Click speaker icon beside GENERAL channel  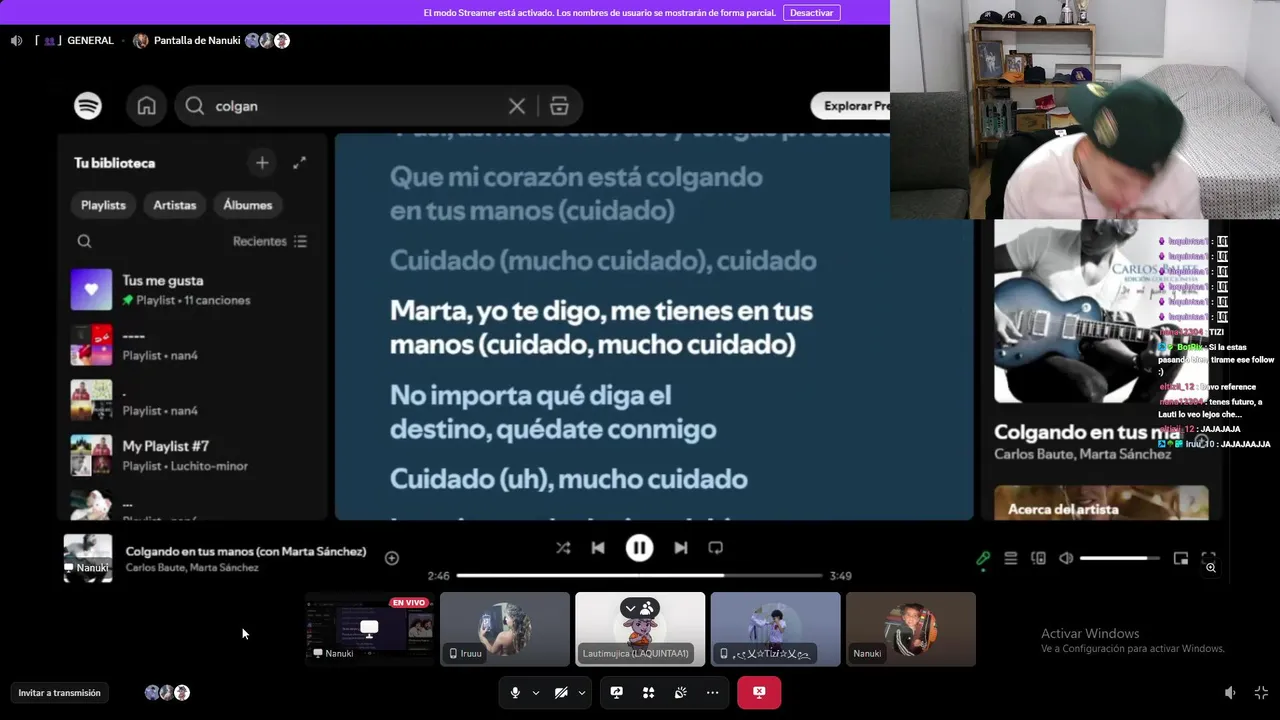(x=16, y=41)
